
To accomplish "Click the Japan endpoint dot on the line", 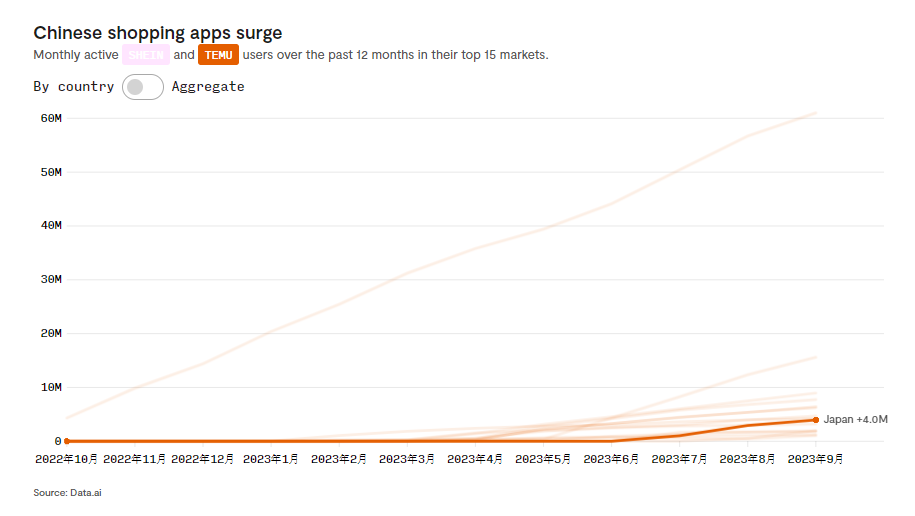I will pos(816,420).
